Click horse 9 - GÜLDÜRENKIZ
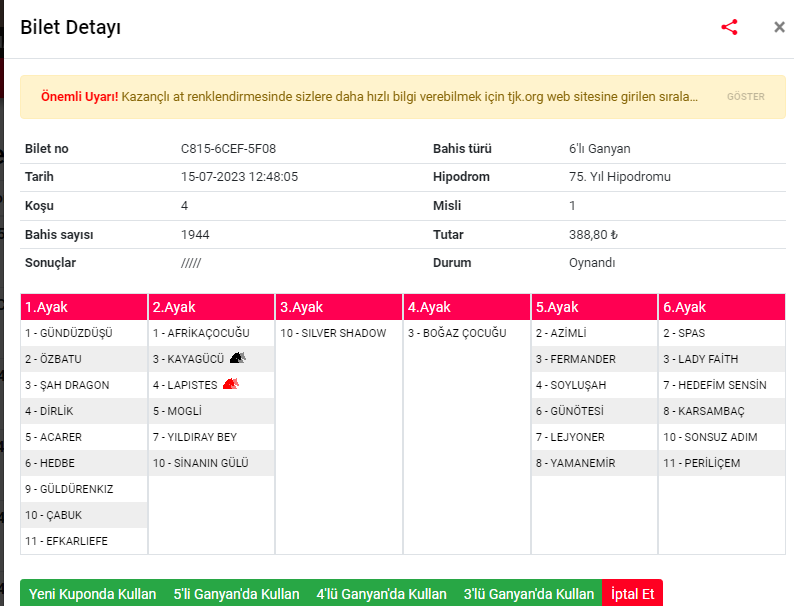Image resolution: width=794 pixels, height=606 pixels. [x=69, y=489]
